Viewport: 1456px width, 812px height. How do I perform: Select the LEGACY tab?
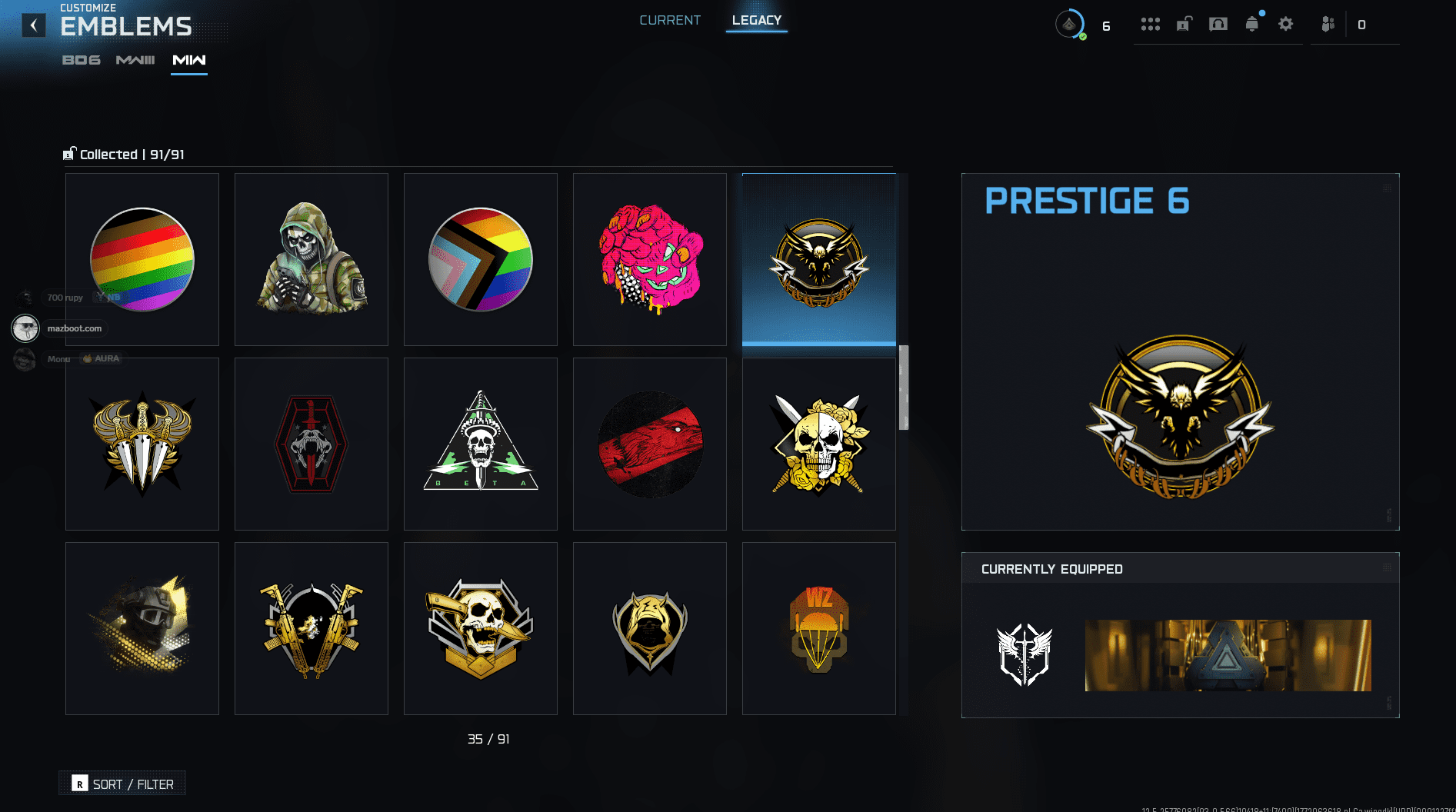[x=756, y=20]
